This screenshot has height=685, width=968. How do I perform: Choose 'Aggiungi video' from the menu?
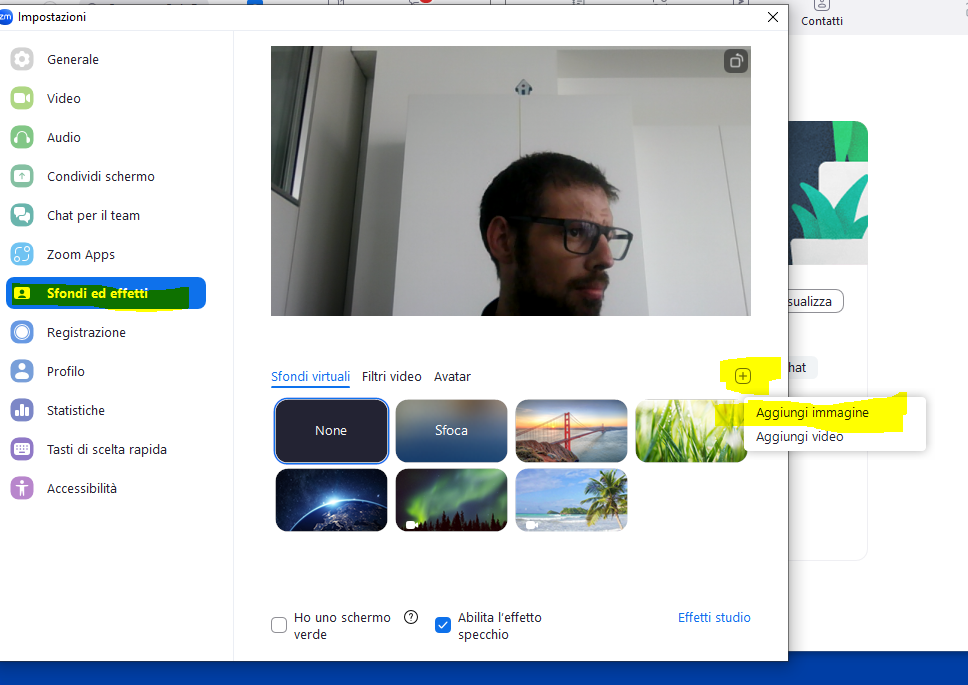(799, 436)
